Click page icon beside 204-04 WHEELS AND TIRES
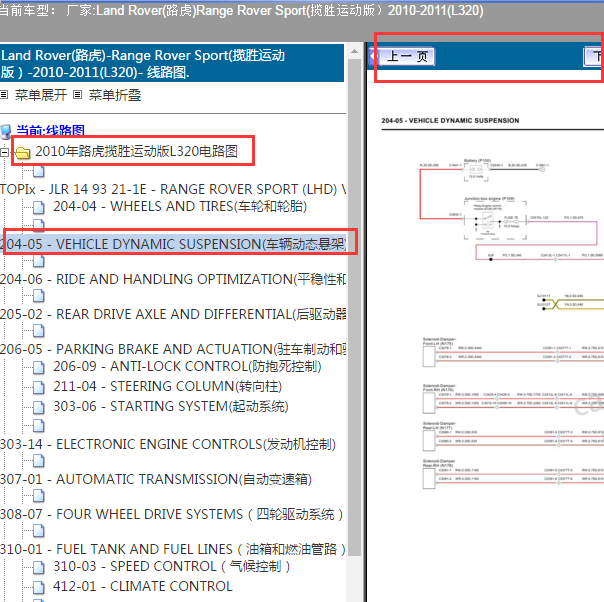 coord(39,208)
